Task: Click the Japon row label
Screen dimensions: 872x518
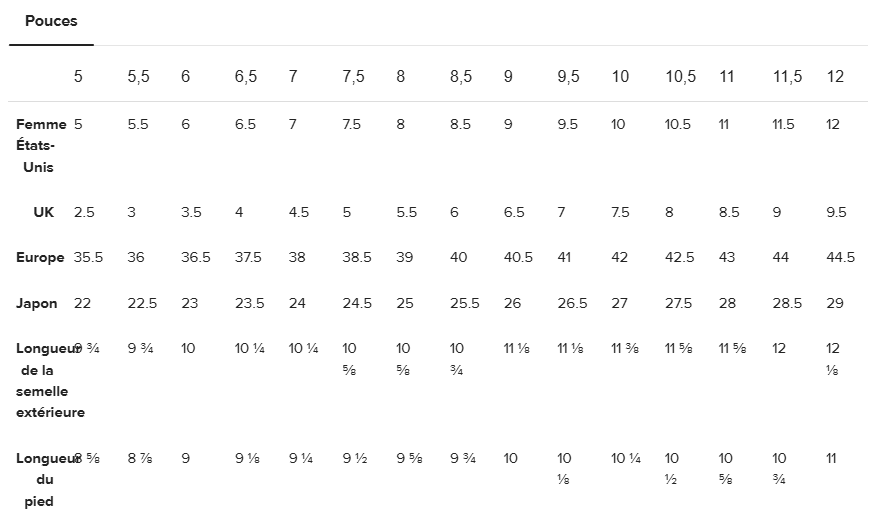Action: [x=36, y=304]
